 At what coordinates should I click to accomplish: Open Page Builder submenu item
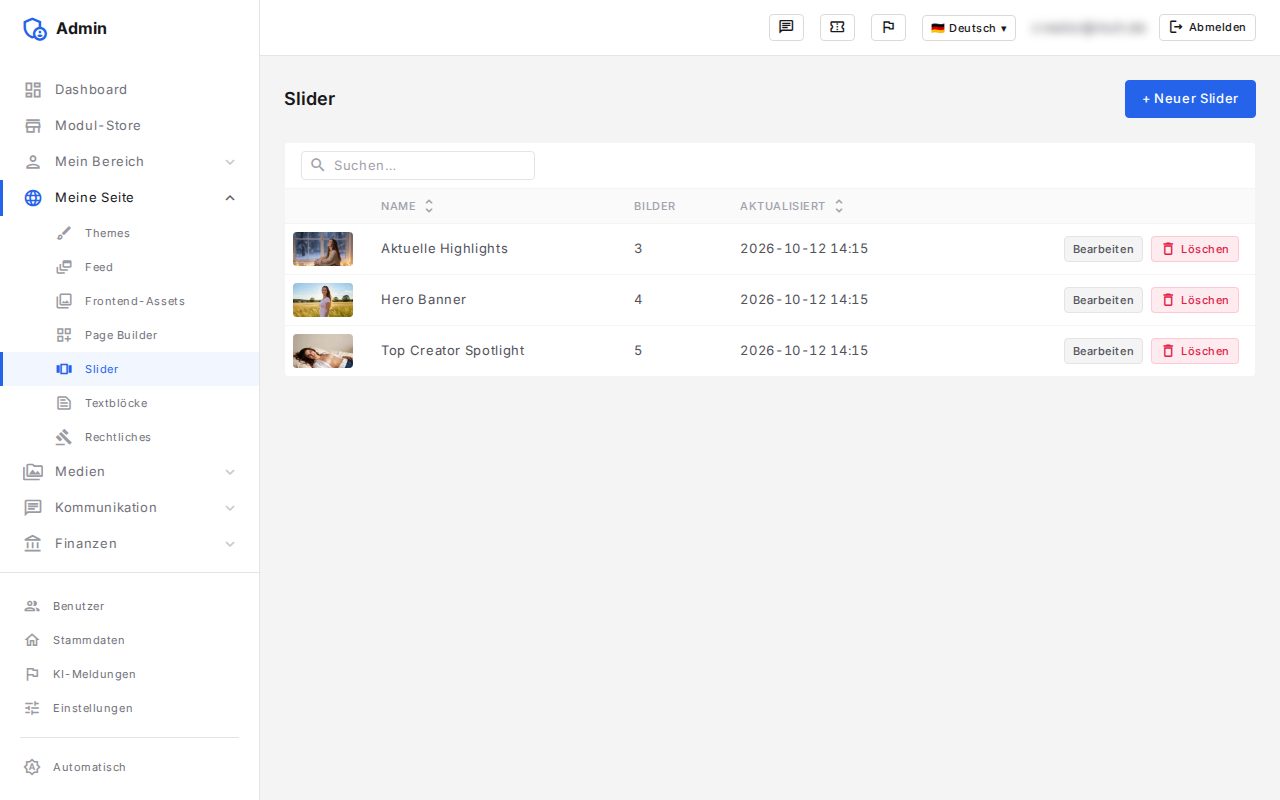[x=130, y=335]
